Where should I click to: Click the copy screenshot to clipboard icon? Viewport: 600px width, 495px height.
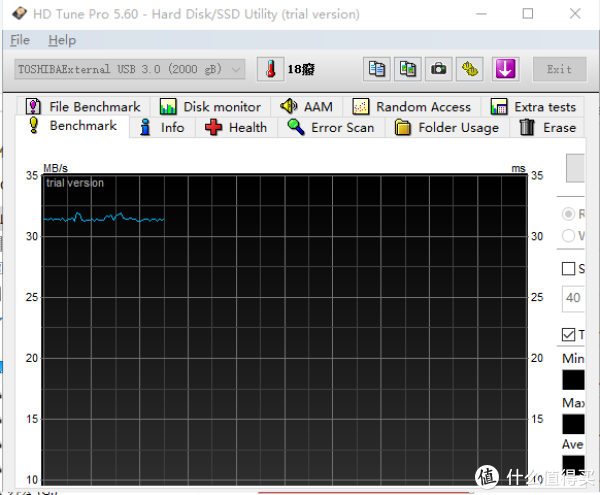coord(408,69)
